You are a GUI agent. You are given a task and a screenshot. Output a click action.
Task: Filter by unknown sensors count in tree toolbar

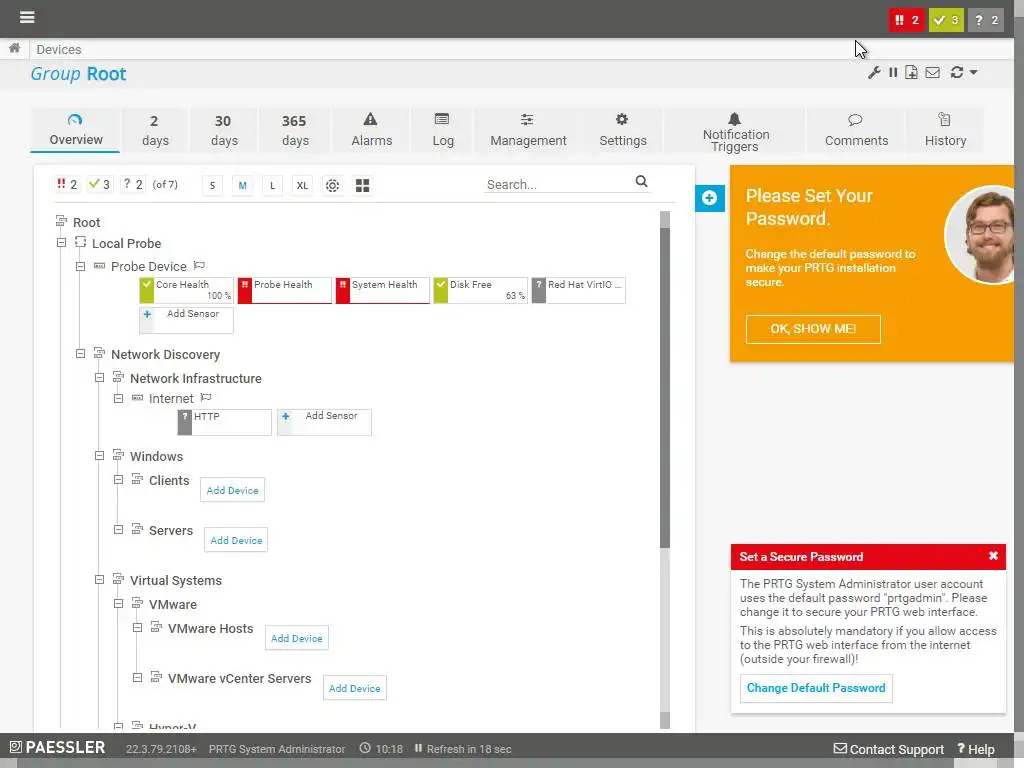(133, 185)
